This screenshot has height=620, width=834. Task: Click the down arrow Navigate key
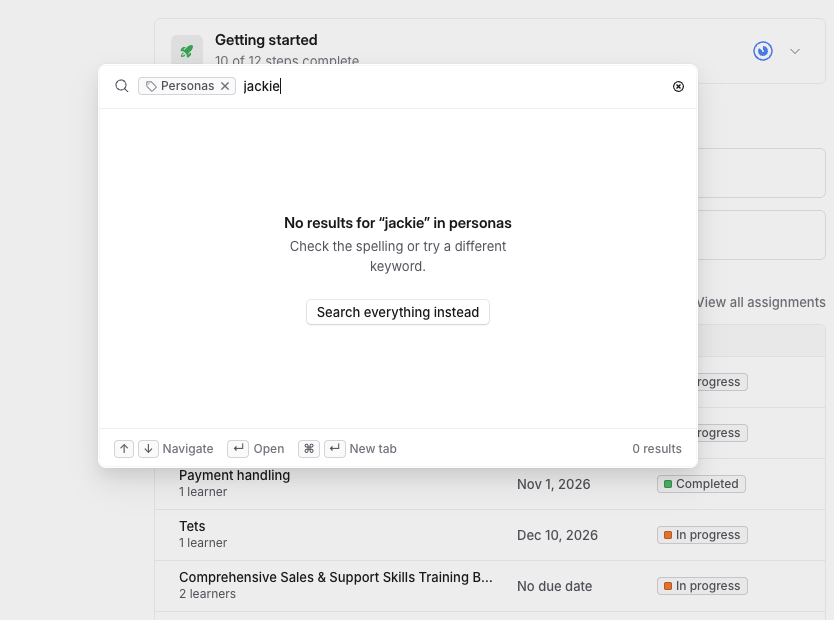(x=148, y=449)
